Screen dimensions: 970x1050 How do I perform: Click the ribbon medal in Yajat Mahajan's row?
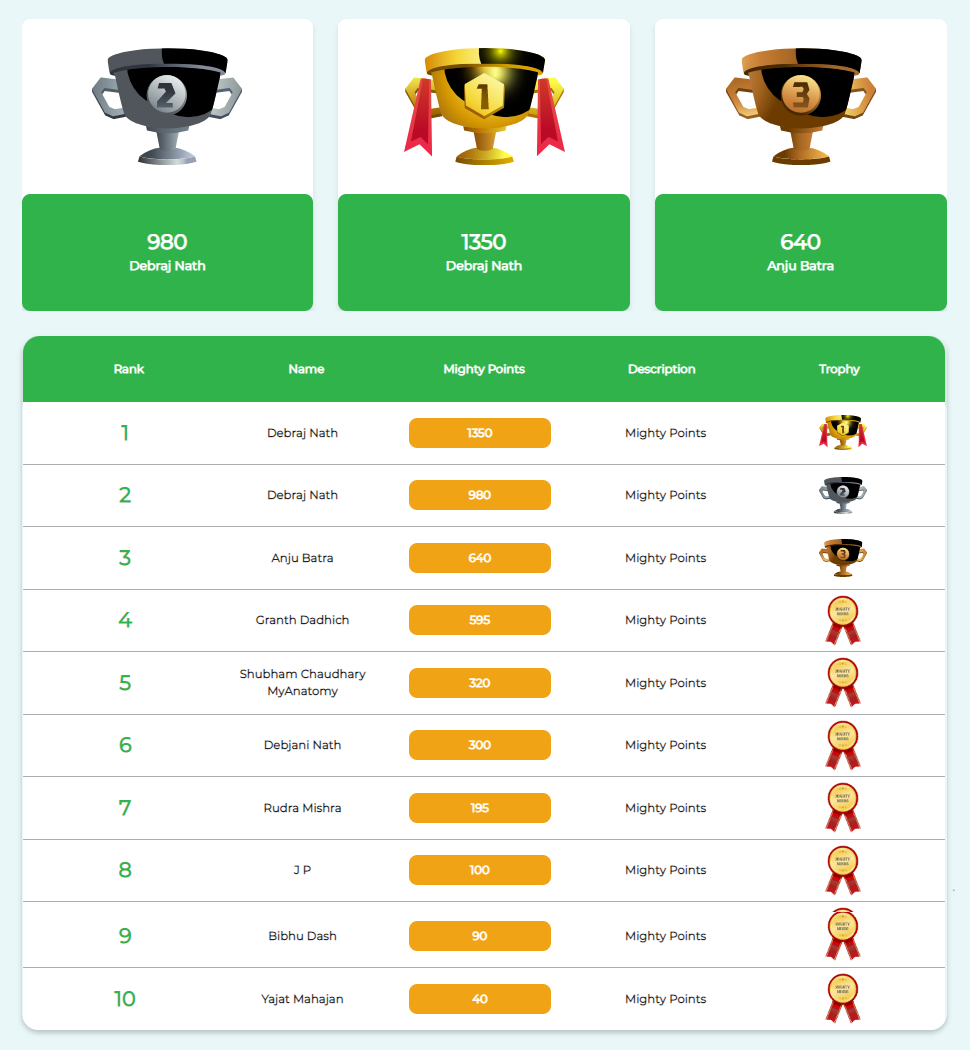tap(843, 998)
